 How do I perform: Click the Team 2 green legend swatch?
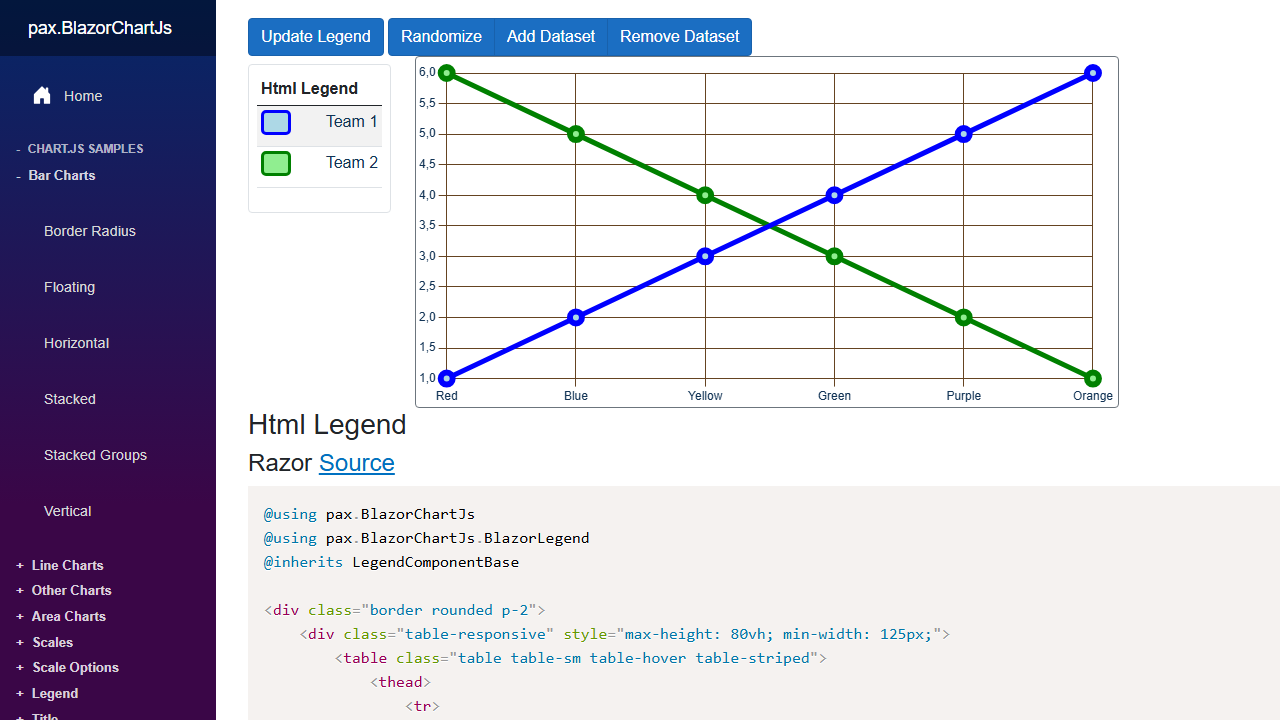coord(276,163)
